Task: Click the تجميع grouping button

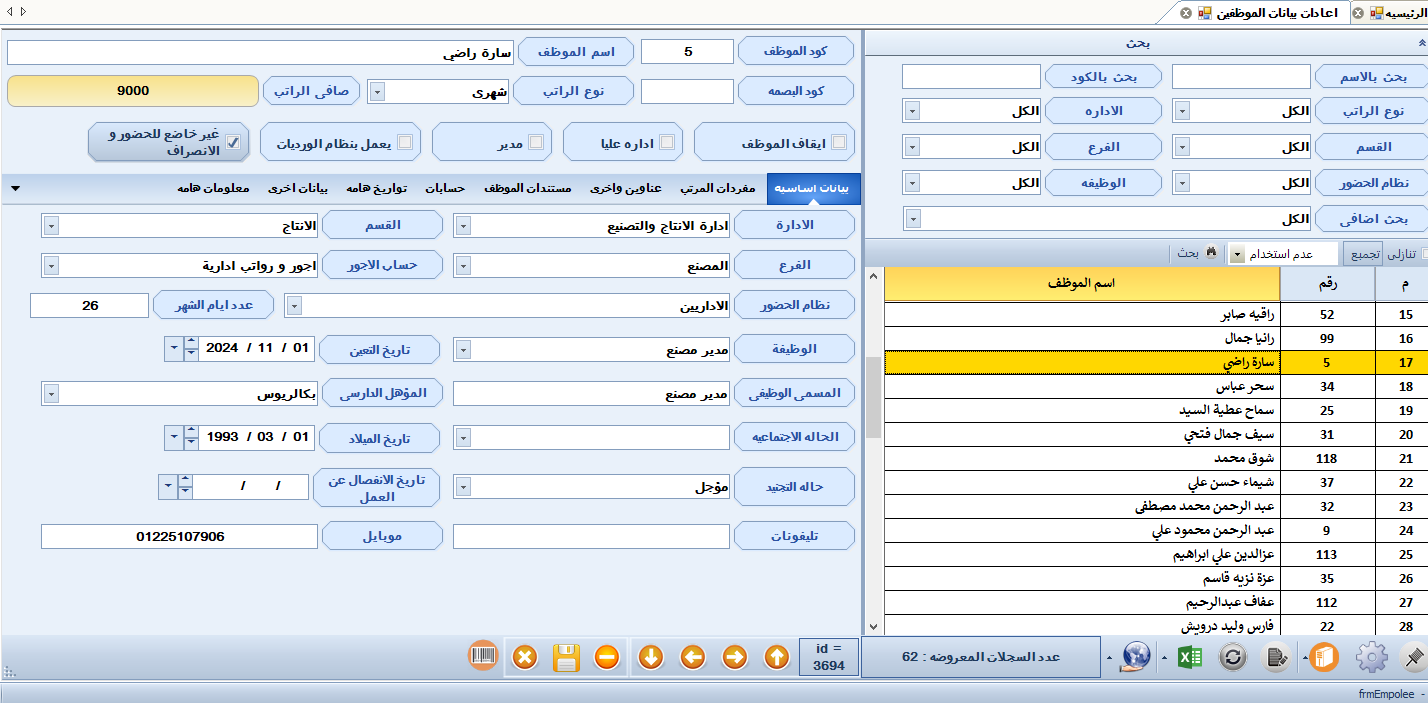Action: click(1363, 253)
